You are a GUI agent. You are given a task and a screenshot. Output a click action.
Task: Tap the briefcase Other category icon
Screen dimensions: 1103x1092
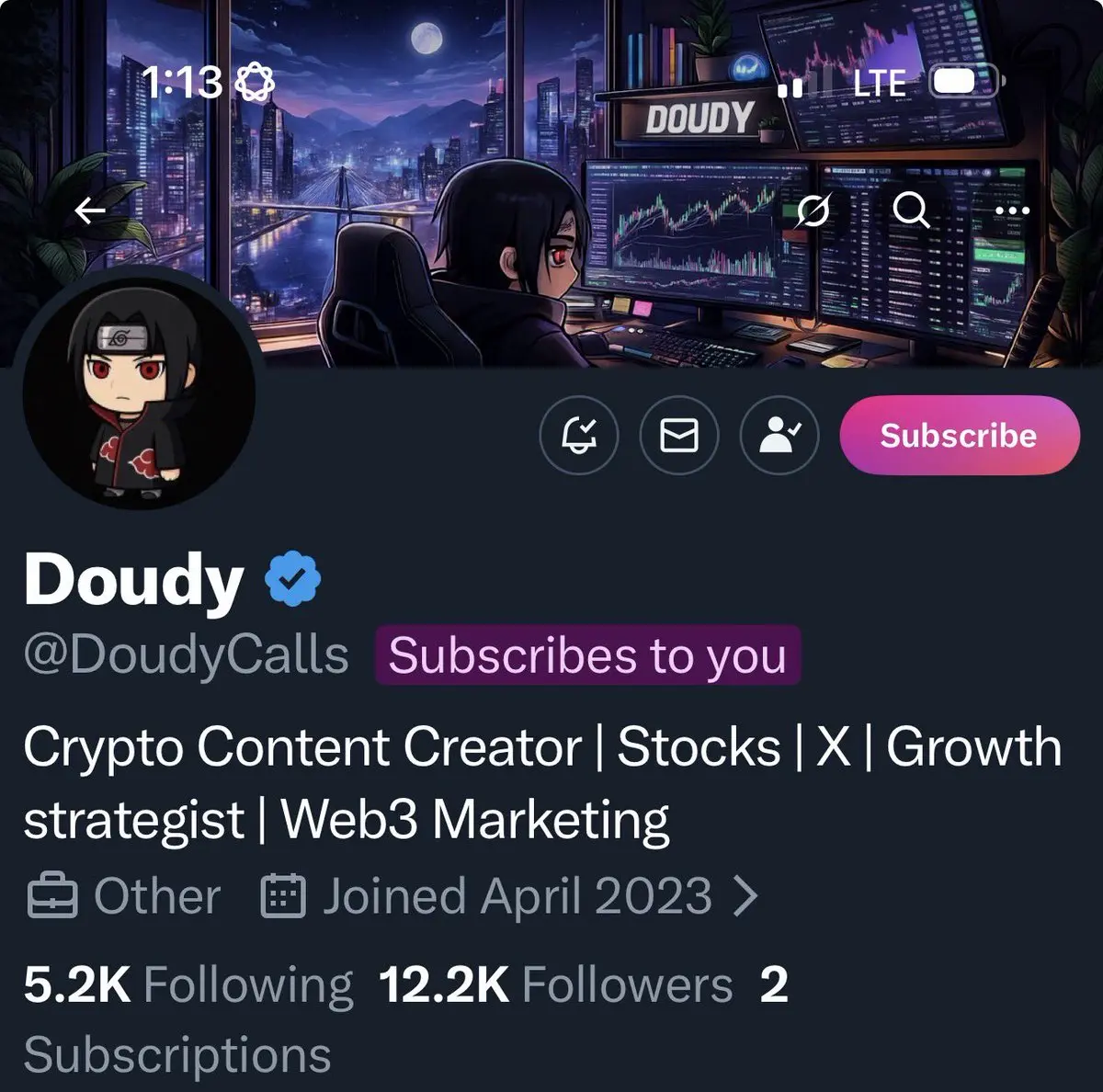52,896
